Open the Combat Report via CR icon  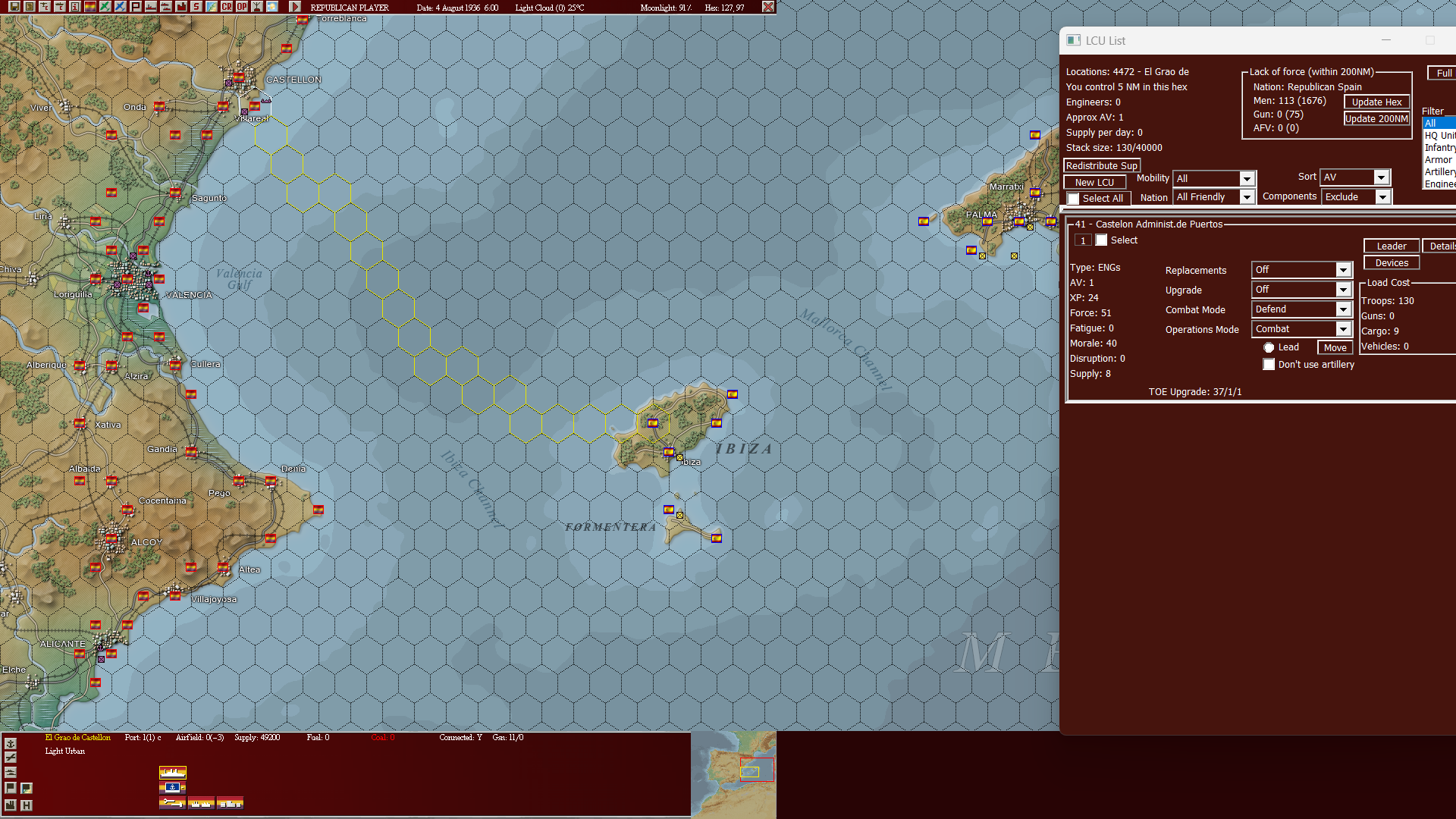[x=226, y=7]
